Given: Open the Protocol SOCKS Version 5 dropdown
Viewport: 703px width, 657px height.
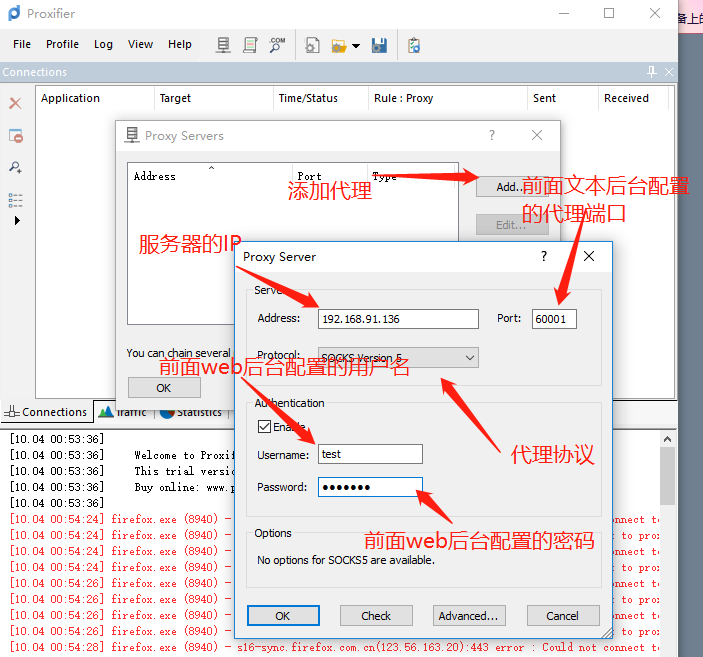Looking at the screenshot, I should pyautogui.click(x=398, y=357).
